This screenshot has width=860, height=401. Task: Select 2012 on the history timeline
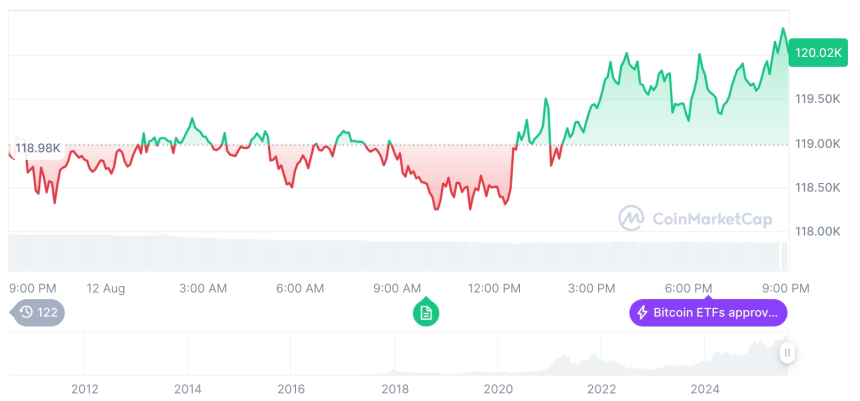point(85,388)
